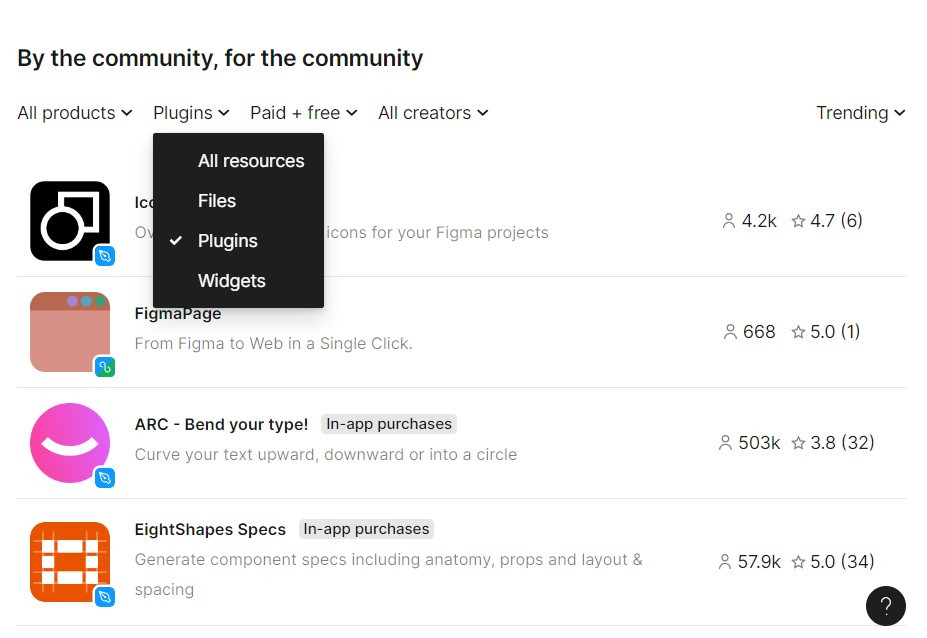Open the Trending sort dropdown
Image resolution: width=927 pixels, height=638 pixels.
click(x=860, y=113)
